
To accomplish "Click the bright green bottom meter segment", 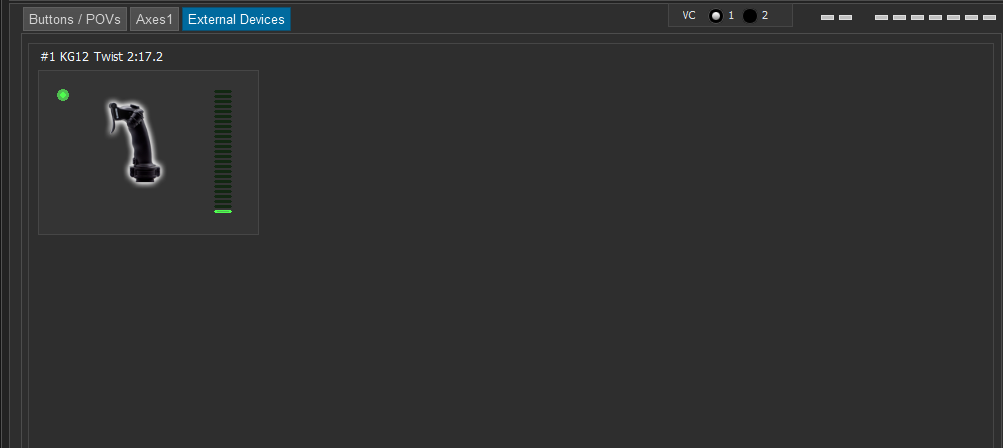I will tap(223, 211).
